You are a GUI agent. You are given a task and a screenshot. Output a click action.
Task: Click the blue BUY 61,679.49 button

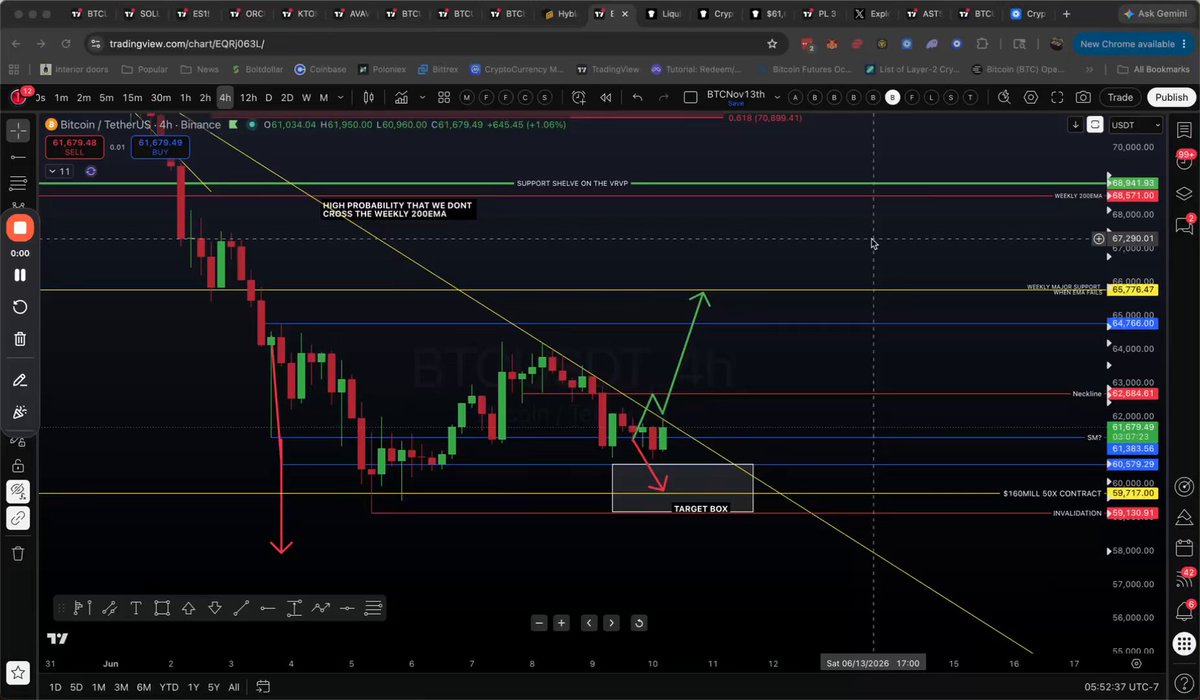tap(160, 147)
